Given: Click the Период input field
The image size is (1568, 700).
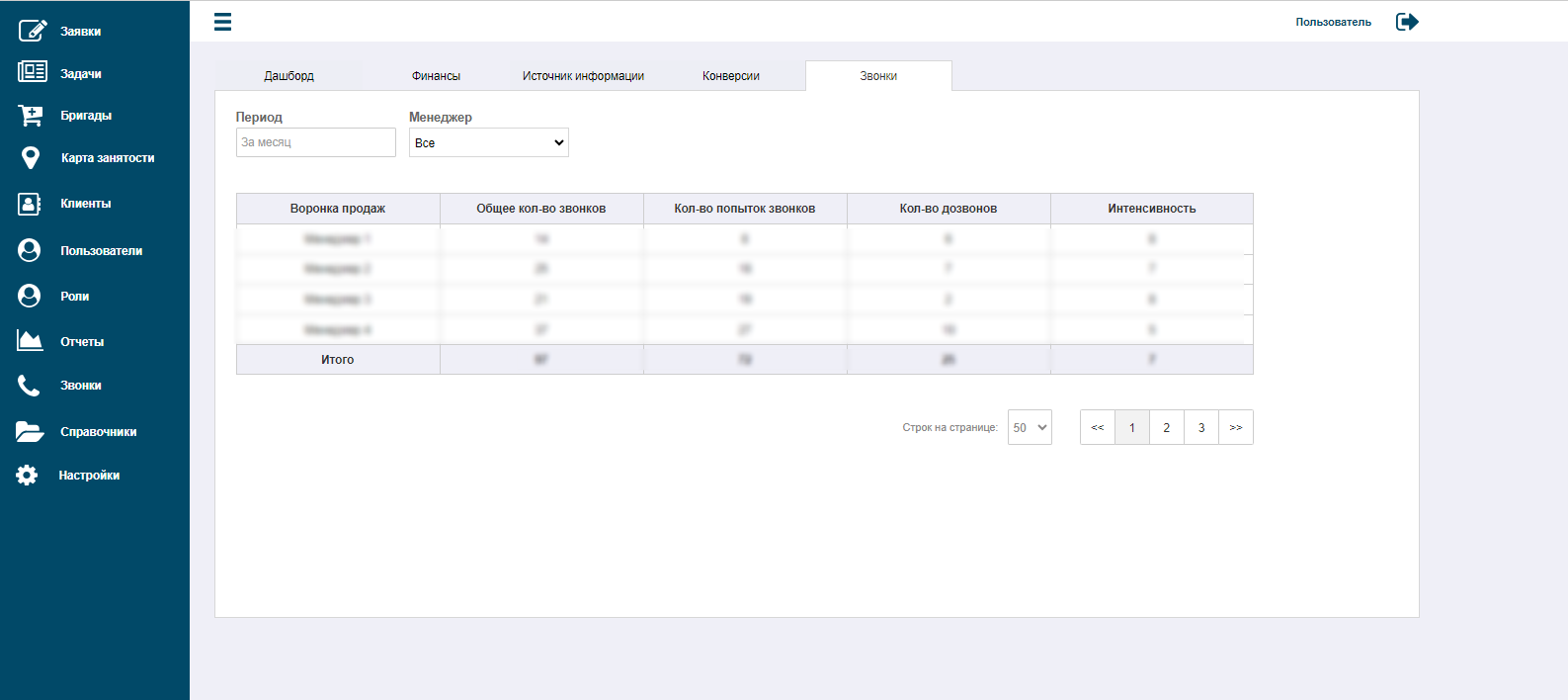Looking at the screenshot, I should pos(316,142).
